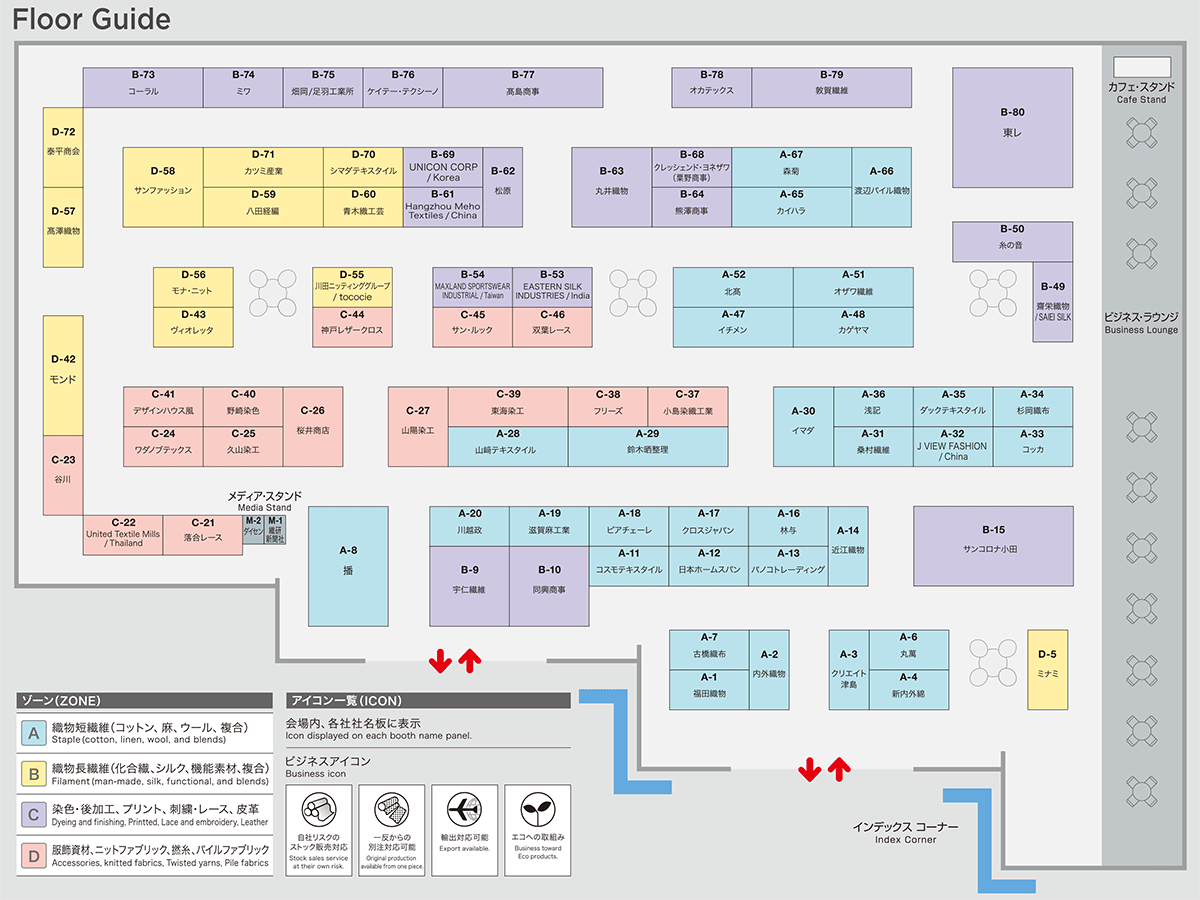Select booth B-79 敦賀繊維
This screenshot has height=900, width=1200.
click(x=832, y=88)
